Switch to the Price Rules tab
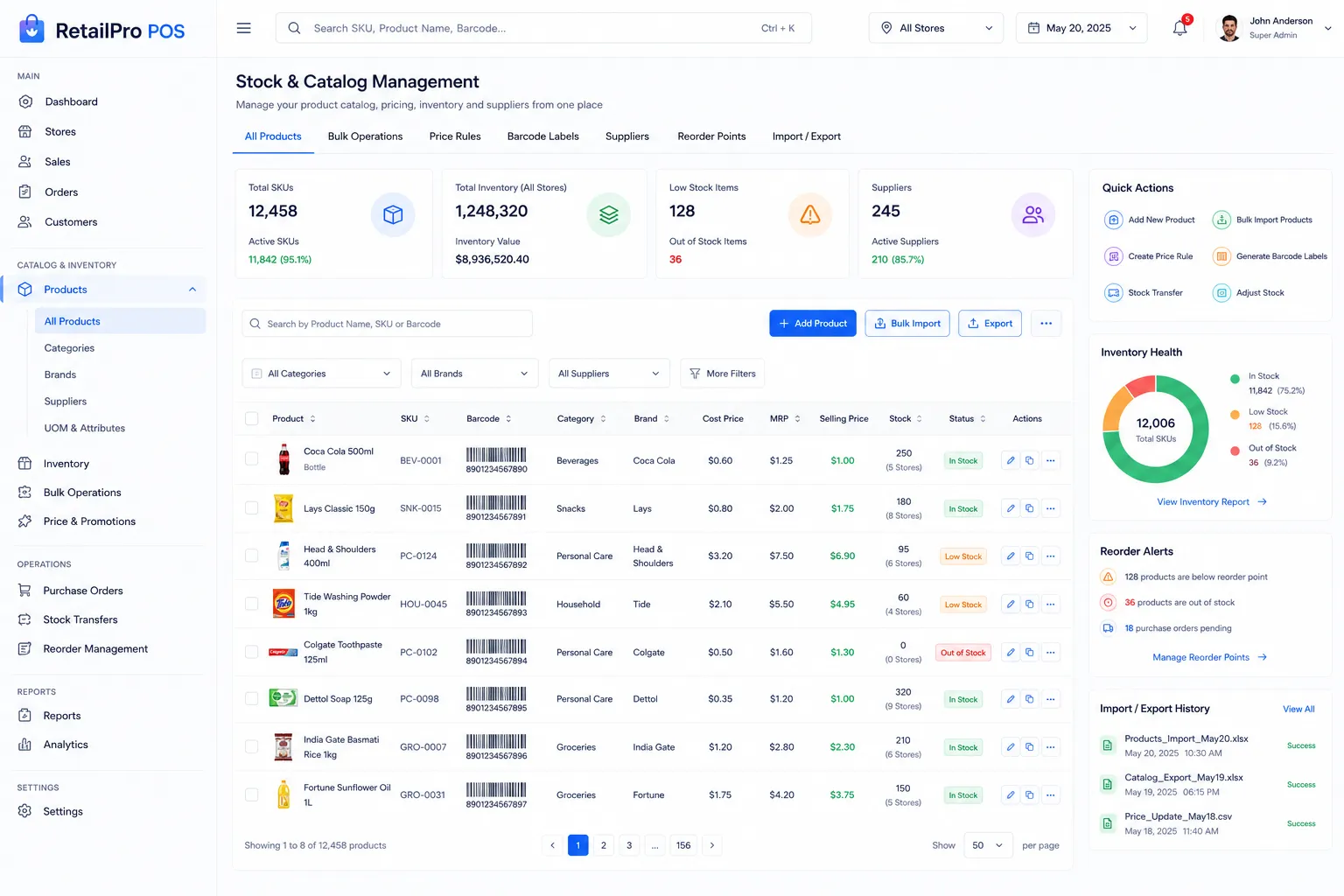The image size is (1344, 896). pos(455,136)
